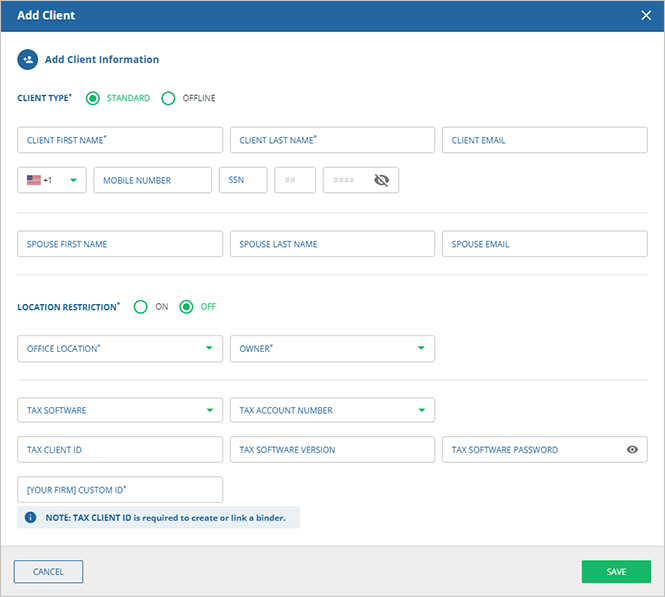Focus the Client First Name field
Viewport: 665px width, 597px height.
tap(120, 140)
